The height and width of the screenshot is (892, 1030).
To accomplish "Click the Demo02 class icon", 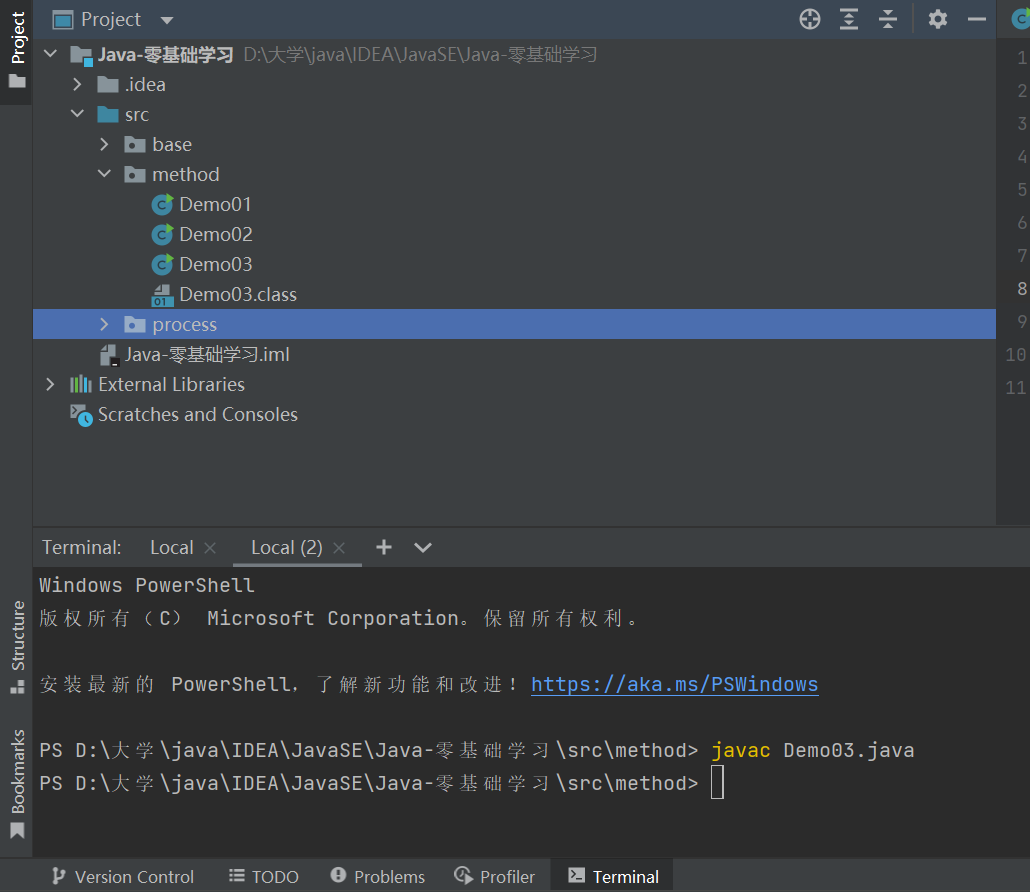I will pos(162,234).
